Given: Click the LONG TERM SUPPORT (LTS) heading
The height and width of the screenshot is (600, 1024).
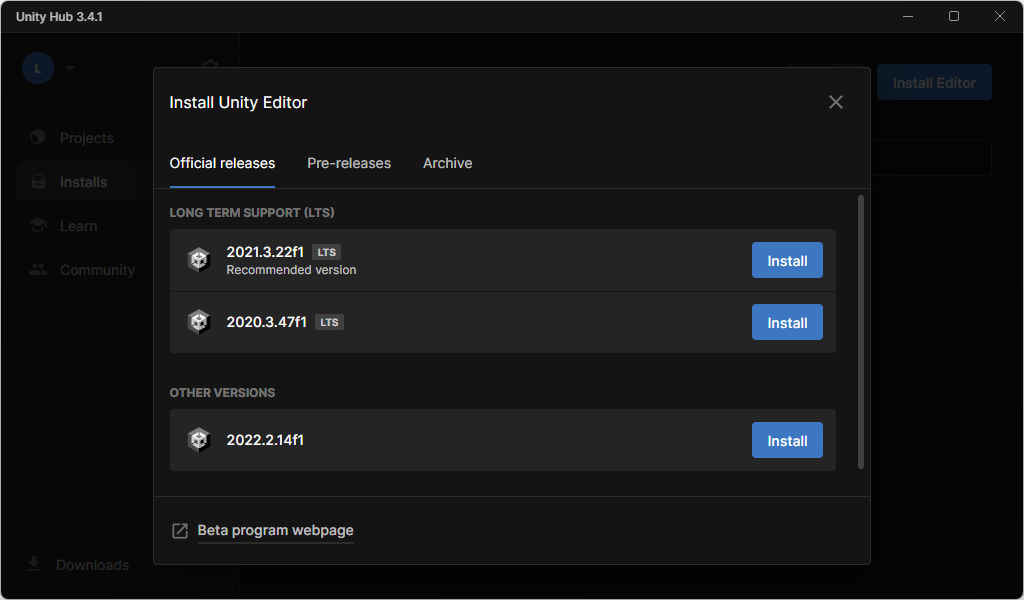Looking at the screenshot, I should click(251, 213).
